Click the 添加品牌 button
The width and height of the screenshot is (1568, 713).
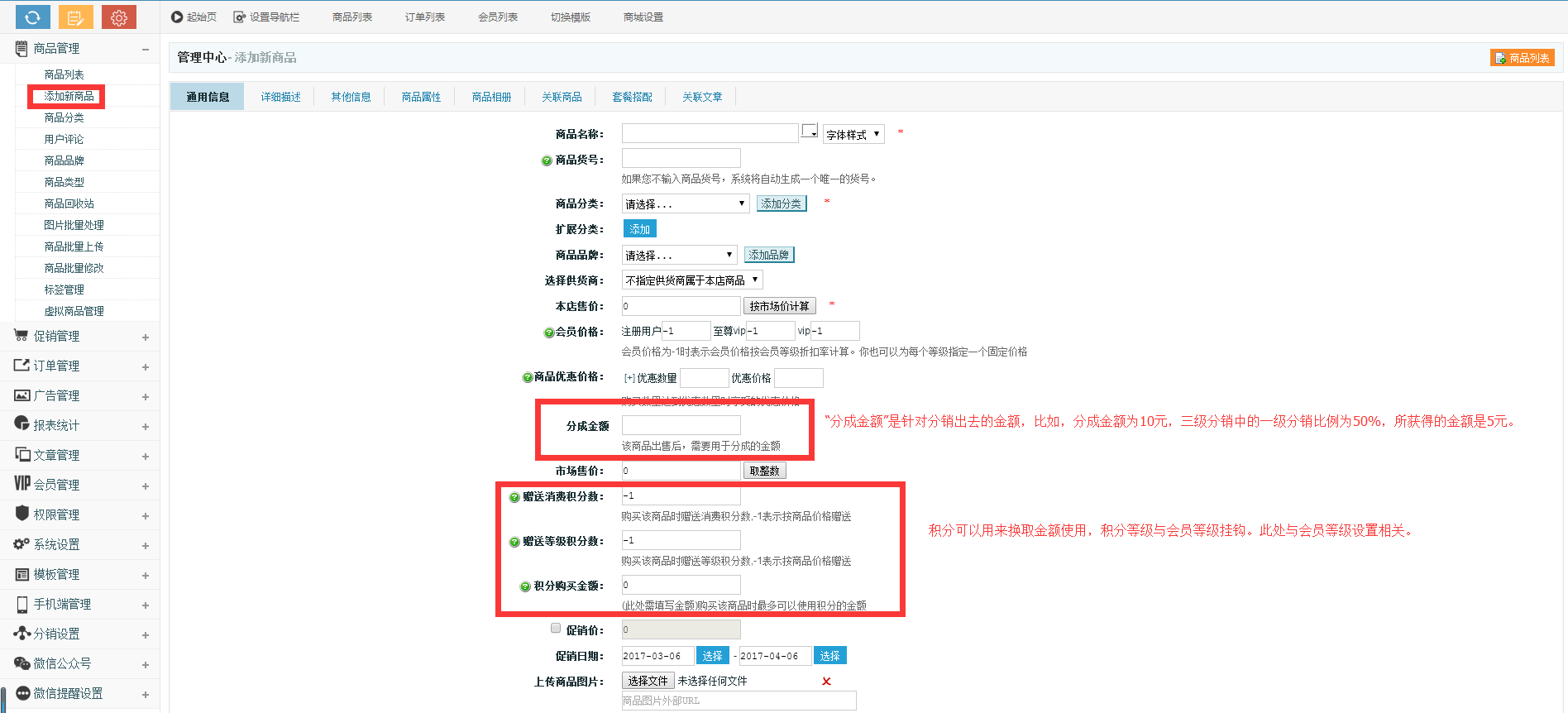click(x=769, y=255)
